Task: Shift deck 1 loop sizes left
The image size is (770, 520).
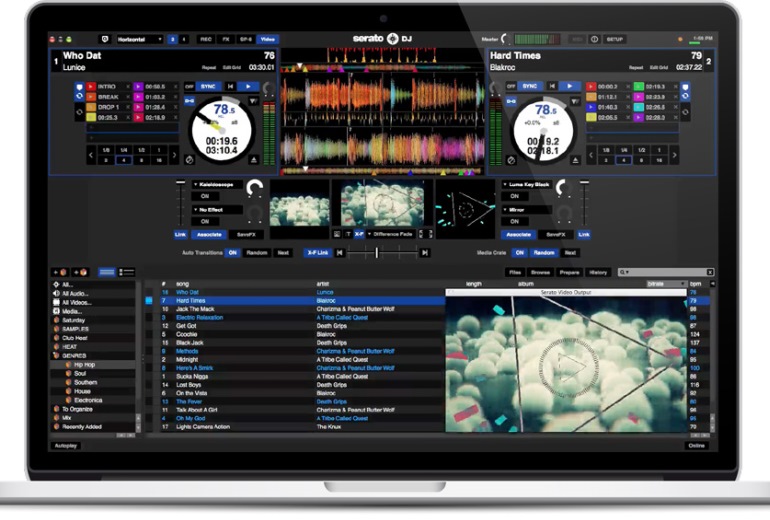Action: coord(91,155)
